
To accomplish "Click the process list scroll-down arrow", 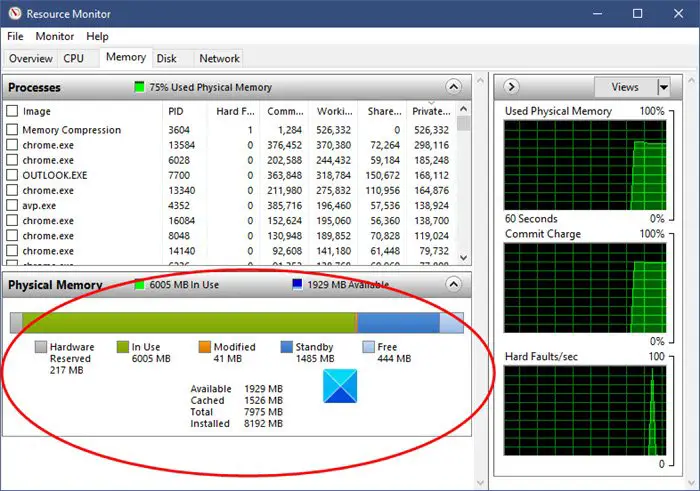I will tap(464, 258).
